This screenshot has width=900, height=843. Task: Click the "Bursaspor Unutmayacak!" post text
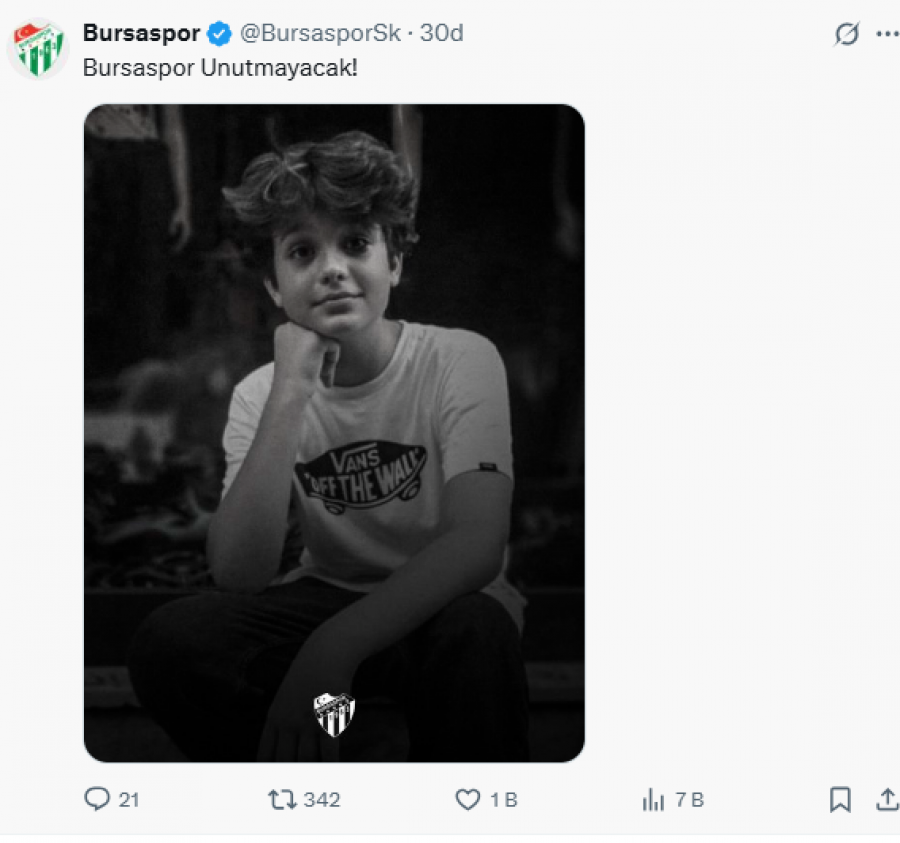pos(220,69)
